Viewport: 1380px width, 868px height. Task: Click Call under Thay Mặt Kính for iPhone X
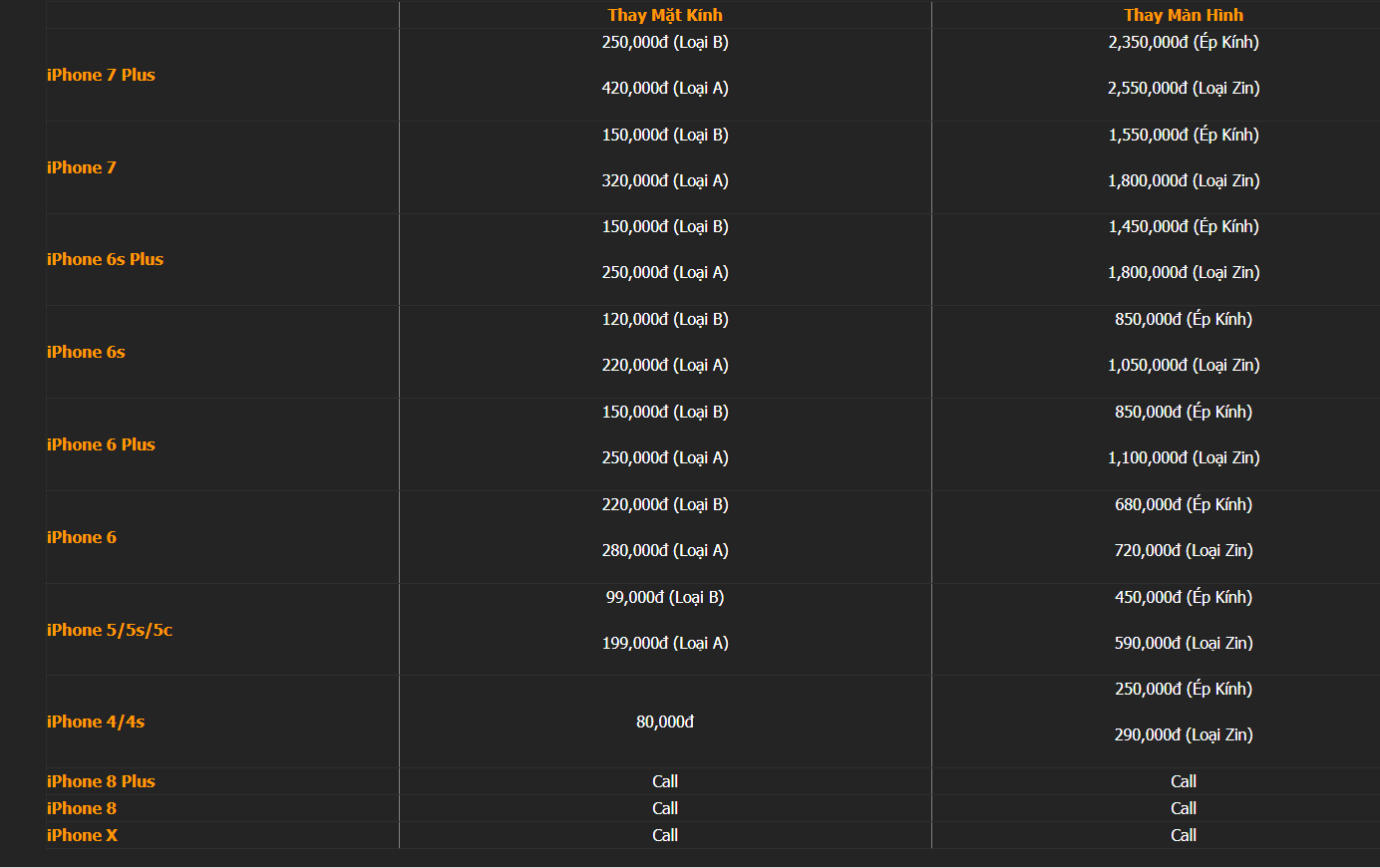coord(665,835)
